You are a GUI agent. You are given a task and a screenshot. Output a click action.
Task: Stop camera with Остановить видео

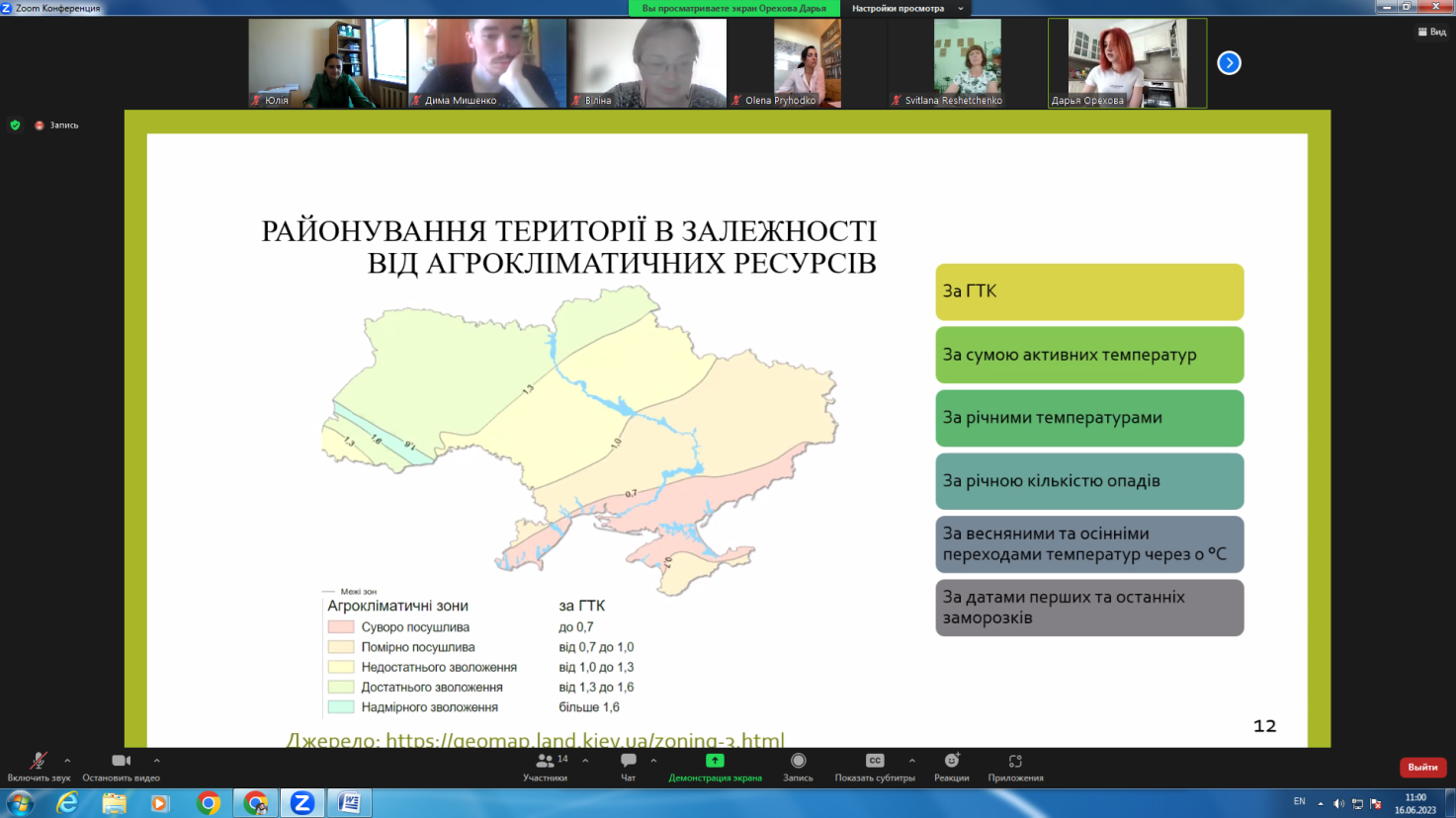(x=121, y=767)
